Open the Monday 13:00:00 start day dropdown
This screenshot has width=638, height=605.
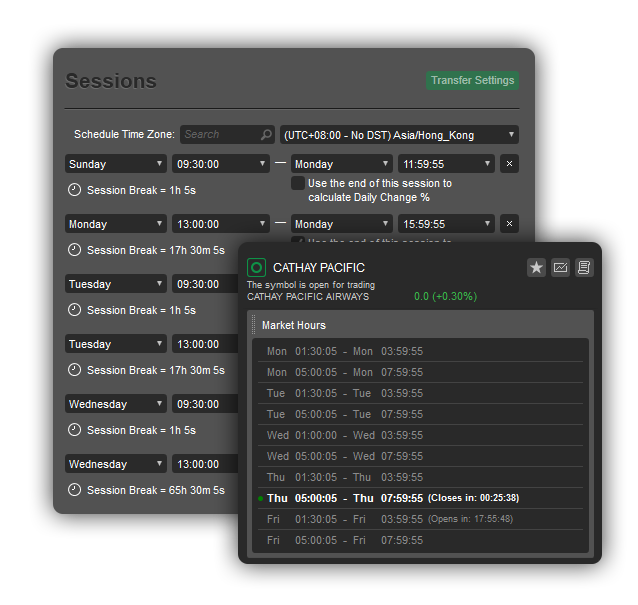(116, 223)
